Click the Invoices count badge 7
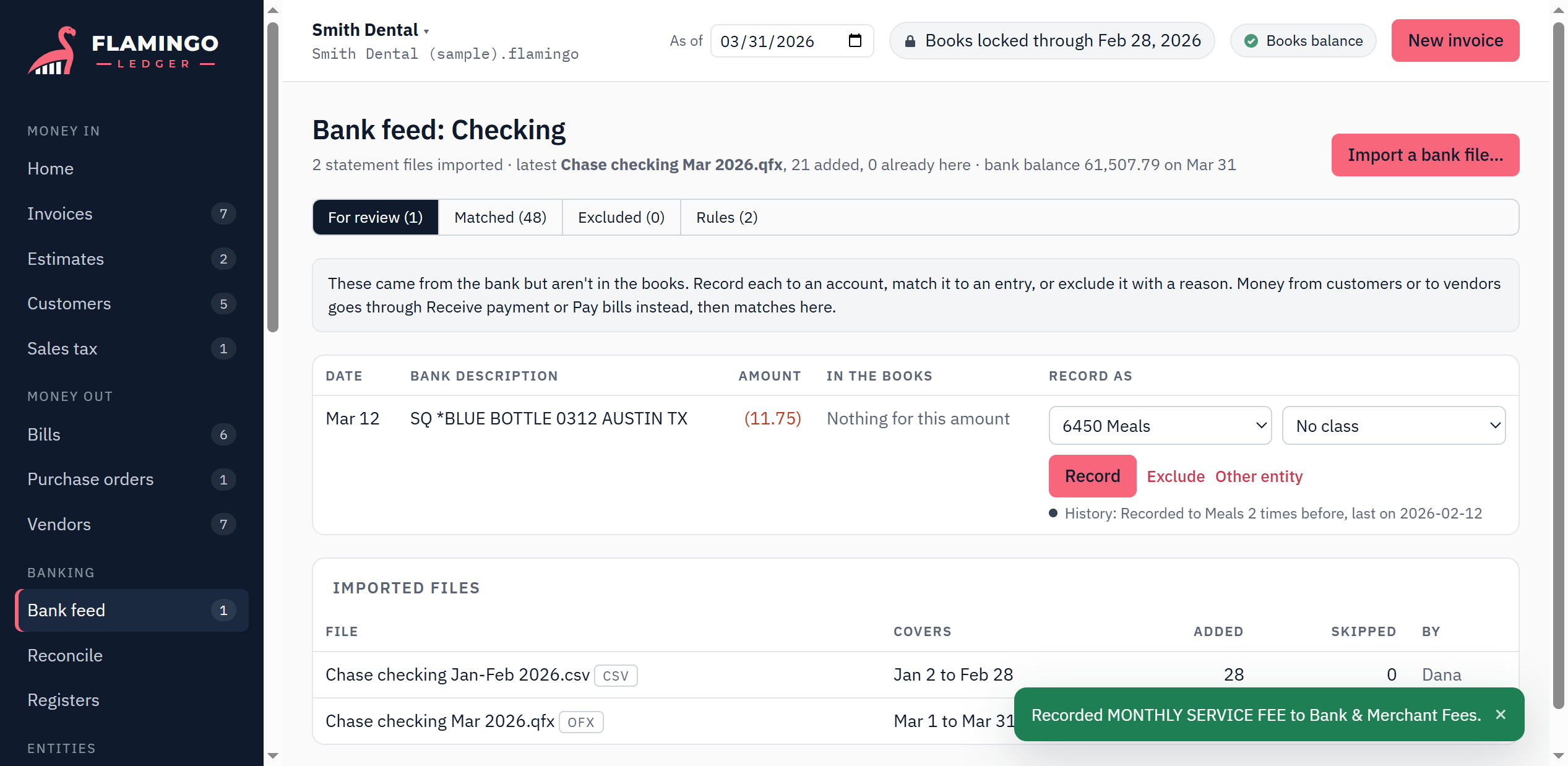Image resolution: width=1568 pixels, height=766 pixels. tap(223, 214)
